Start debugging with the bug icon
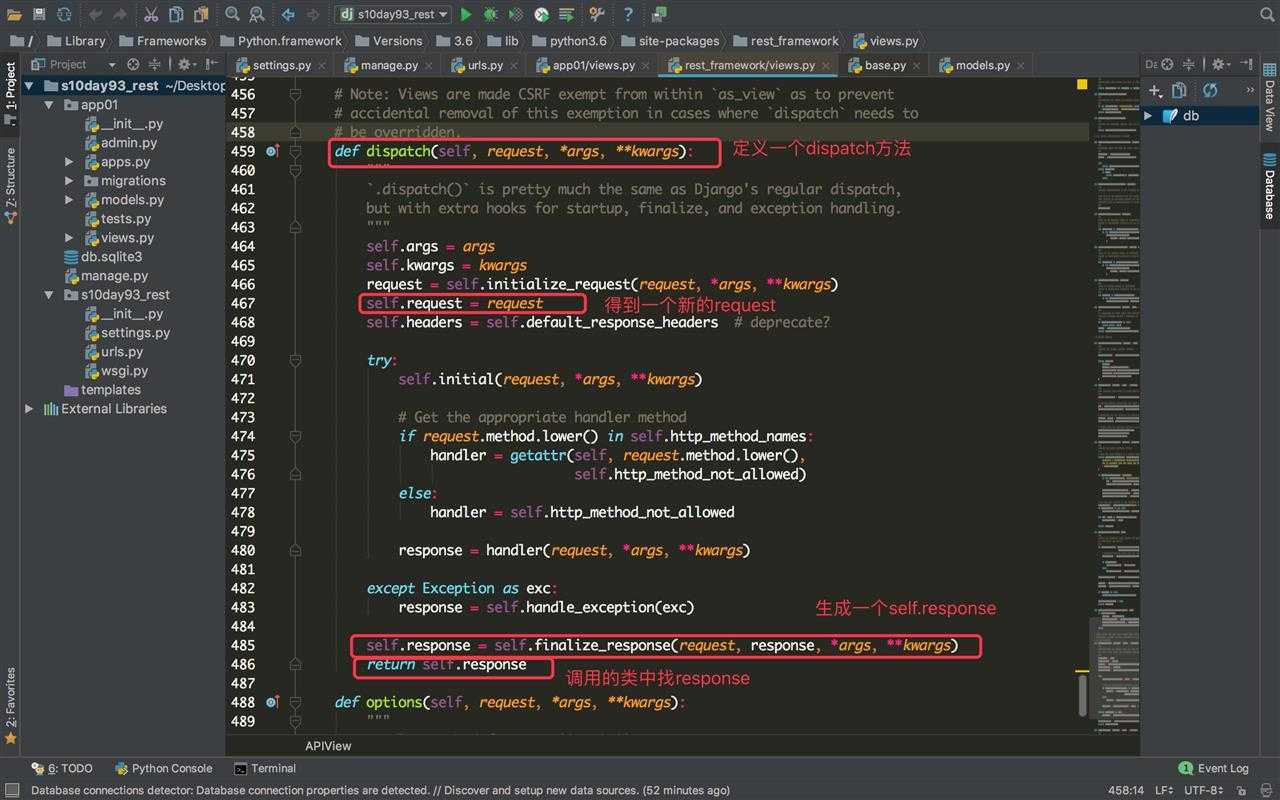Screen dimensions: 1280x800 tap(491, 14)
